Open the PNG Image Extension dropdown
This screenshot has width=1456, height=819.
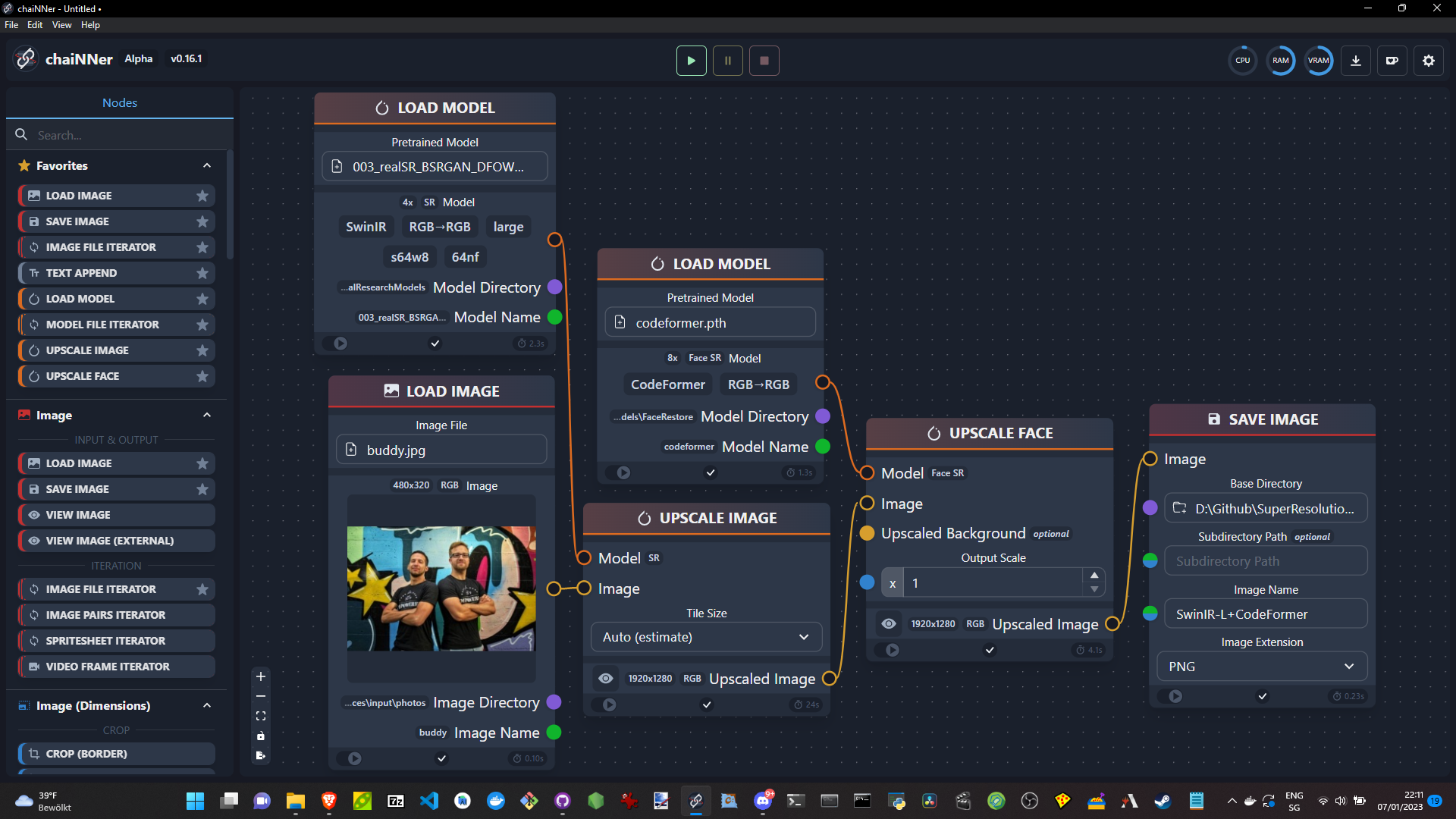(x=1261, y=667)
